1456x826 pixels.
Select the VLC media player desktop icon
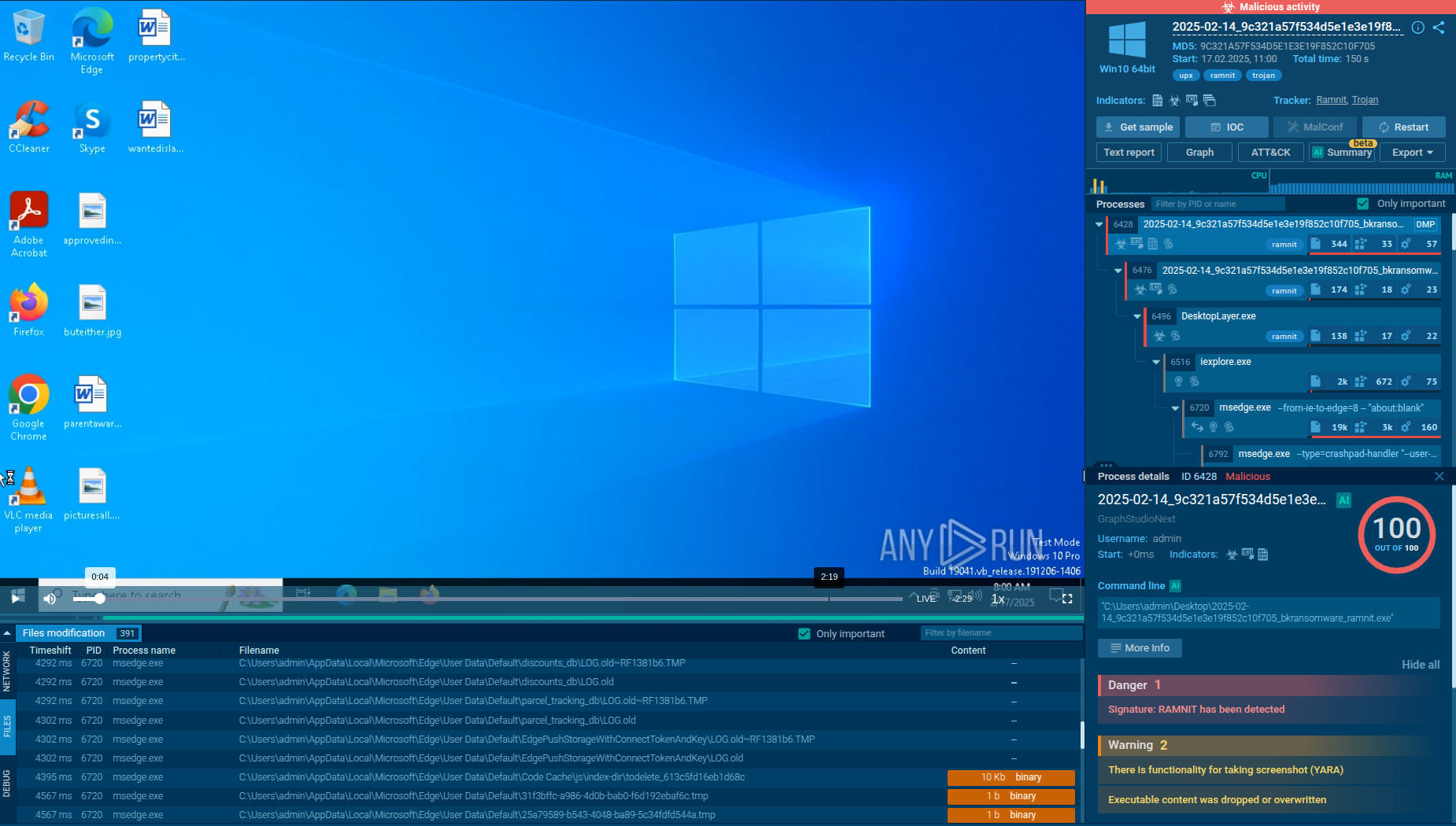point(28,500)
